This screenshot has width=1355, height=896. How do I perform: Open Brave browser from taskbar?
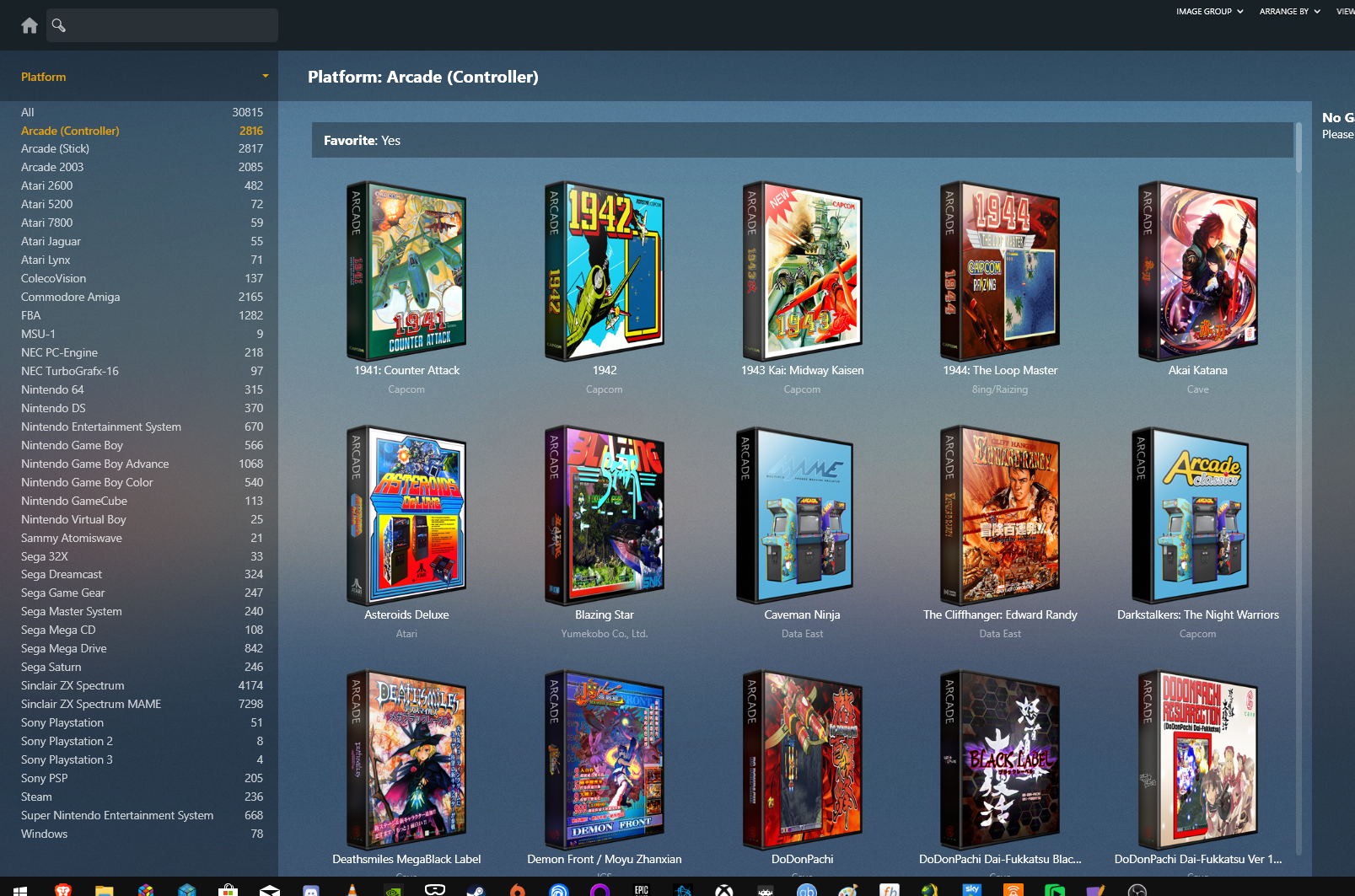tap(63, 889)
